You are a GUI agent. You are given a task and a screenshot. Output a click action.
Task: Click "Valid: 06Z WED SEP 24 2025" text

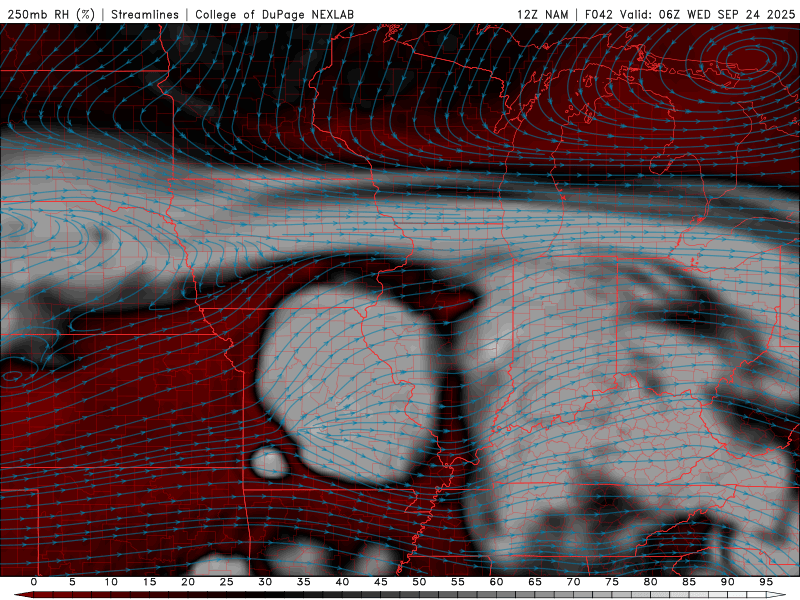(707, 15)
